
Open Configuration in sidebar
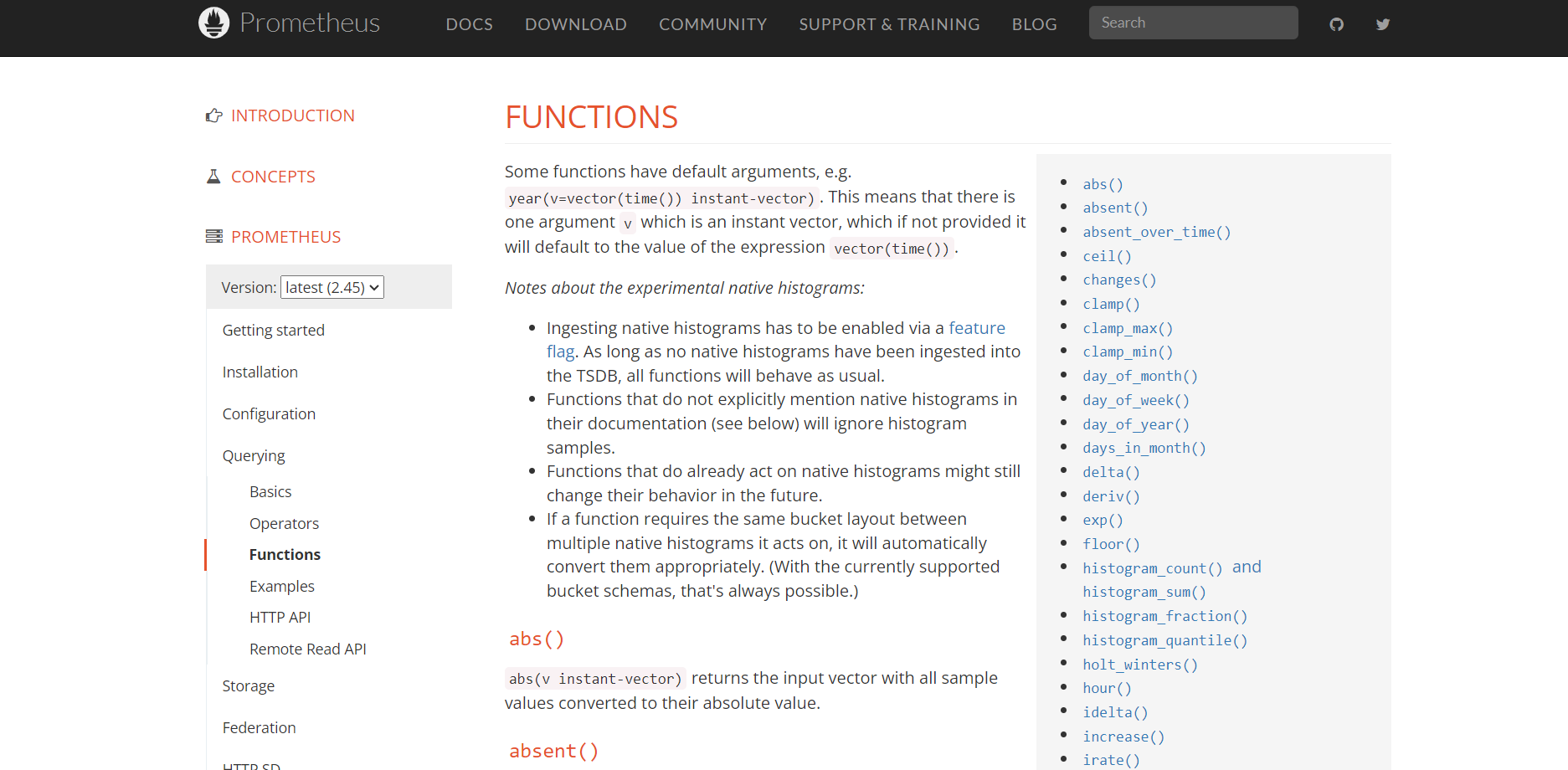pos(269,414)
